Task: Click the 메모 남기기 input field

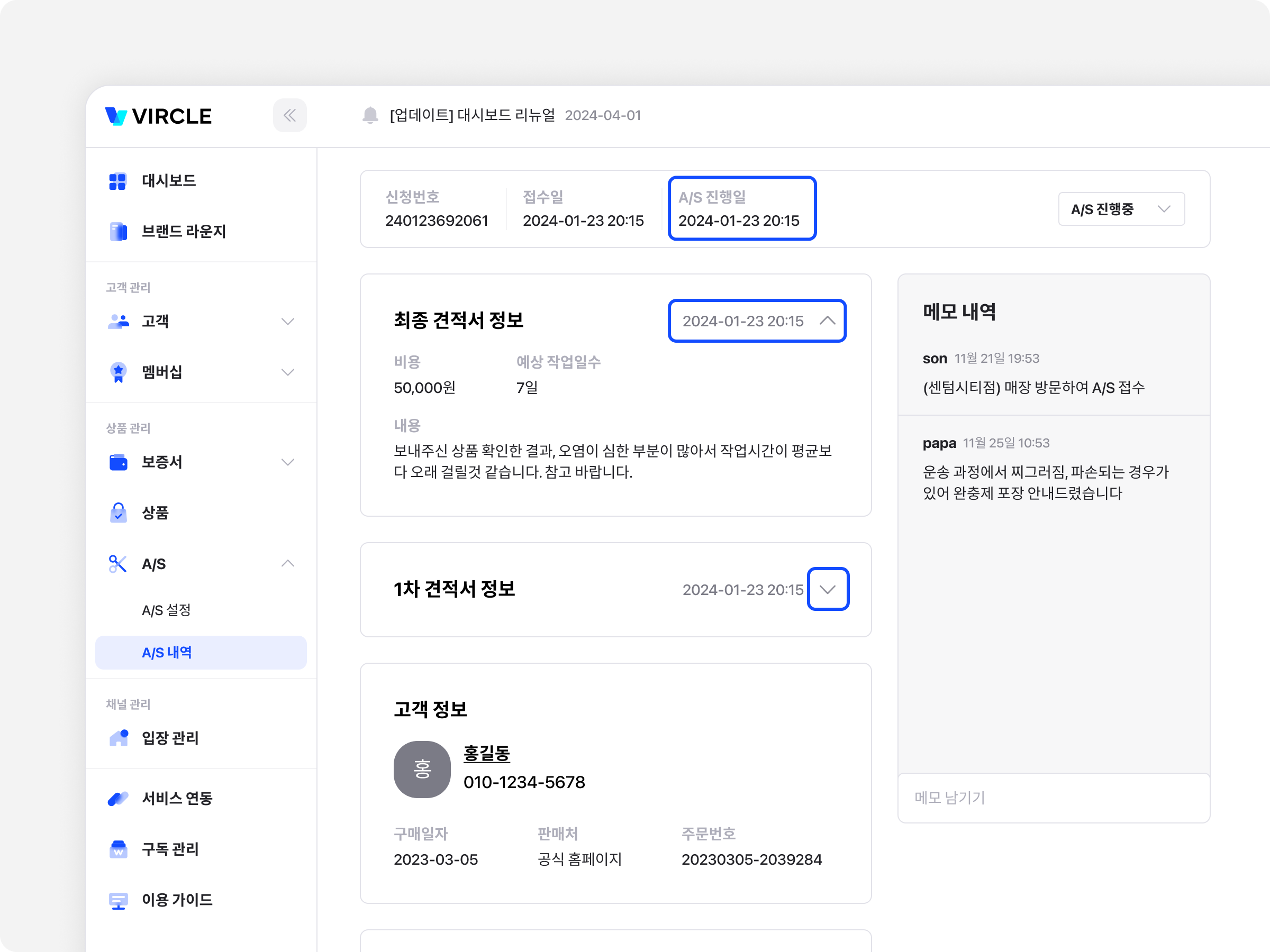Action: pos(1053,798)
